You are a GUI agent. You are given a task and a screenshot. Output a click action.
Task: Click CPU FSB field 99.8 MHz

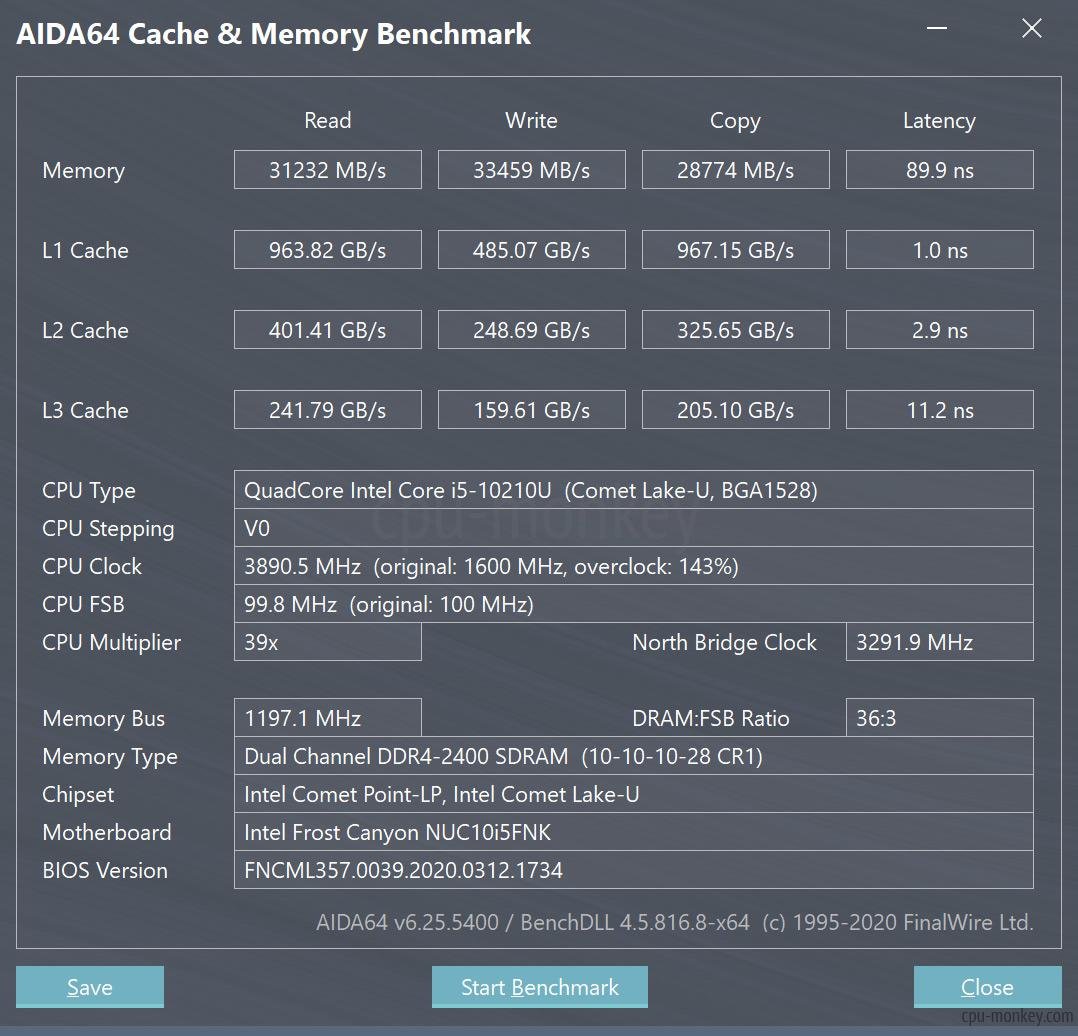pyautogui.click(x=633, y=604)
